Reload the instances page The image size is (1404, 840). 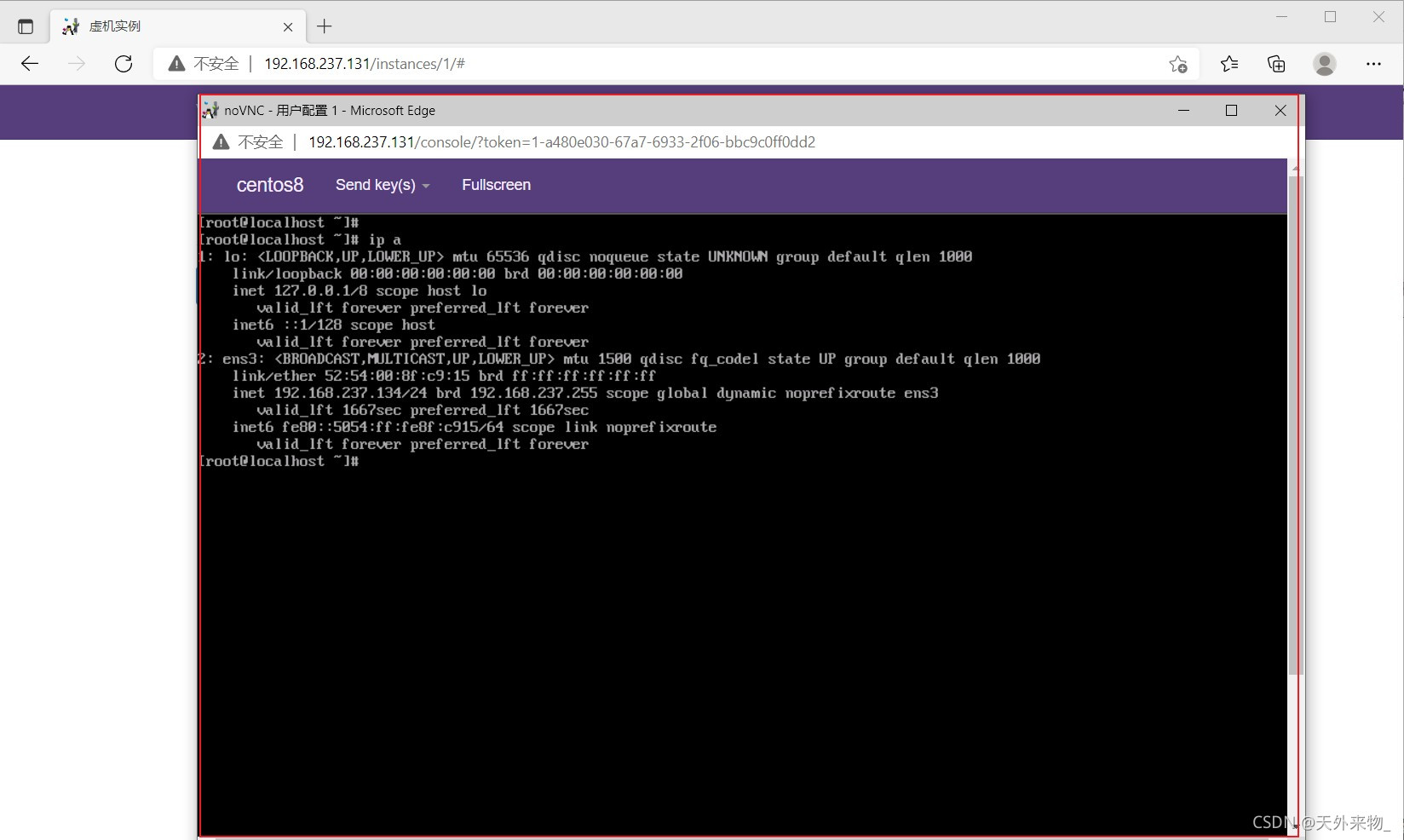124,64
